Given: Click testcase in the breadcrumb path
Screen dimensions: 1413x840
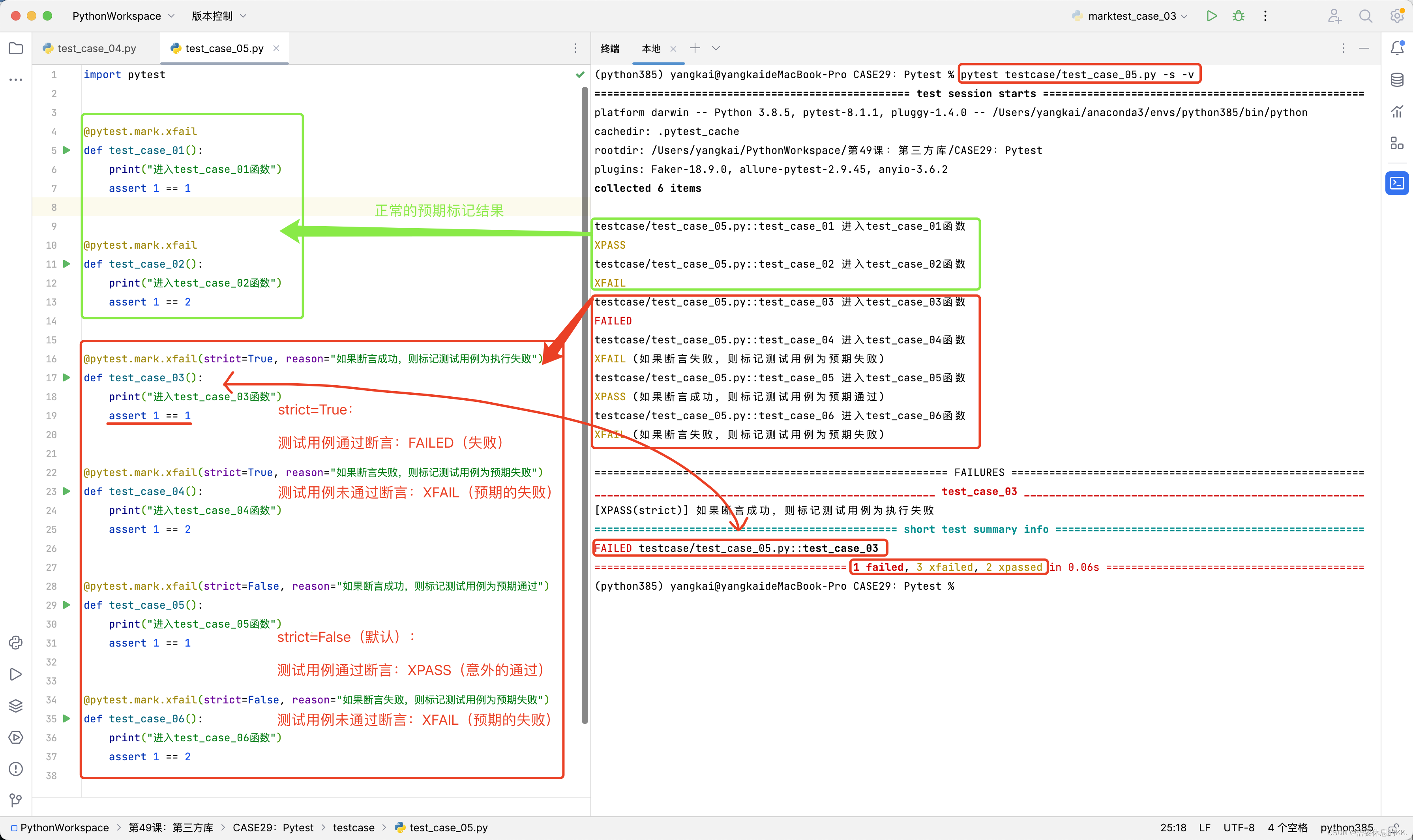Looking at the screenshot, I should pos(353,827).
